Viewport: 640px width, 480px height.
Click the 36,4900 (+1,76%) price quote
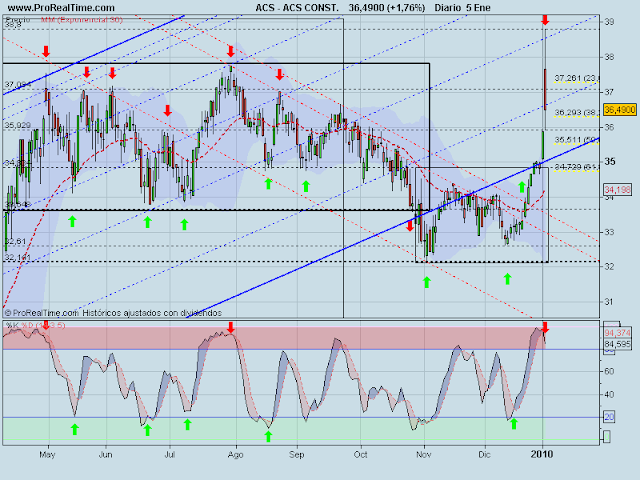point(387,8)
